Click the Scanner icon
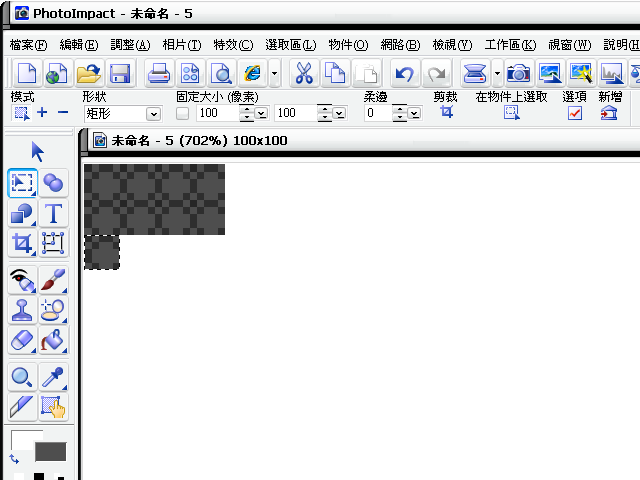 [475, 73]
